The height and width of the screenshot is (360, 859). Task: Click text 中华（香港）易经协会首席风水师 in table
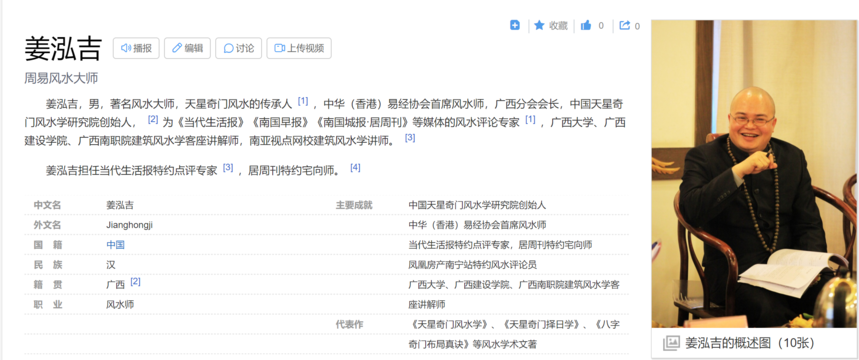[x=477, y=225]
